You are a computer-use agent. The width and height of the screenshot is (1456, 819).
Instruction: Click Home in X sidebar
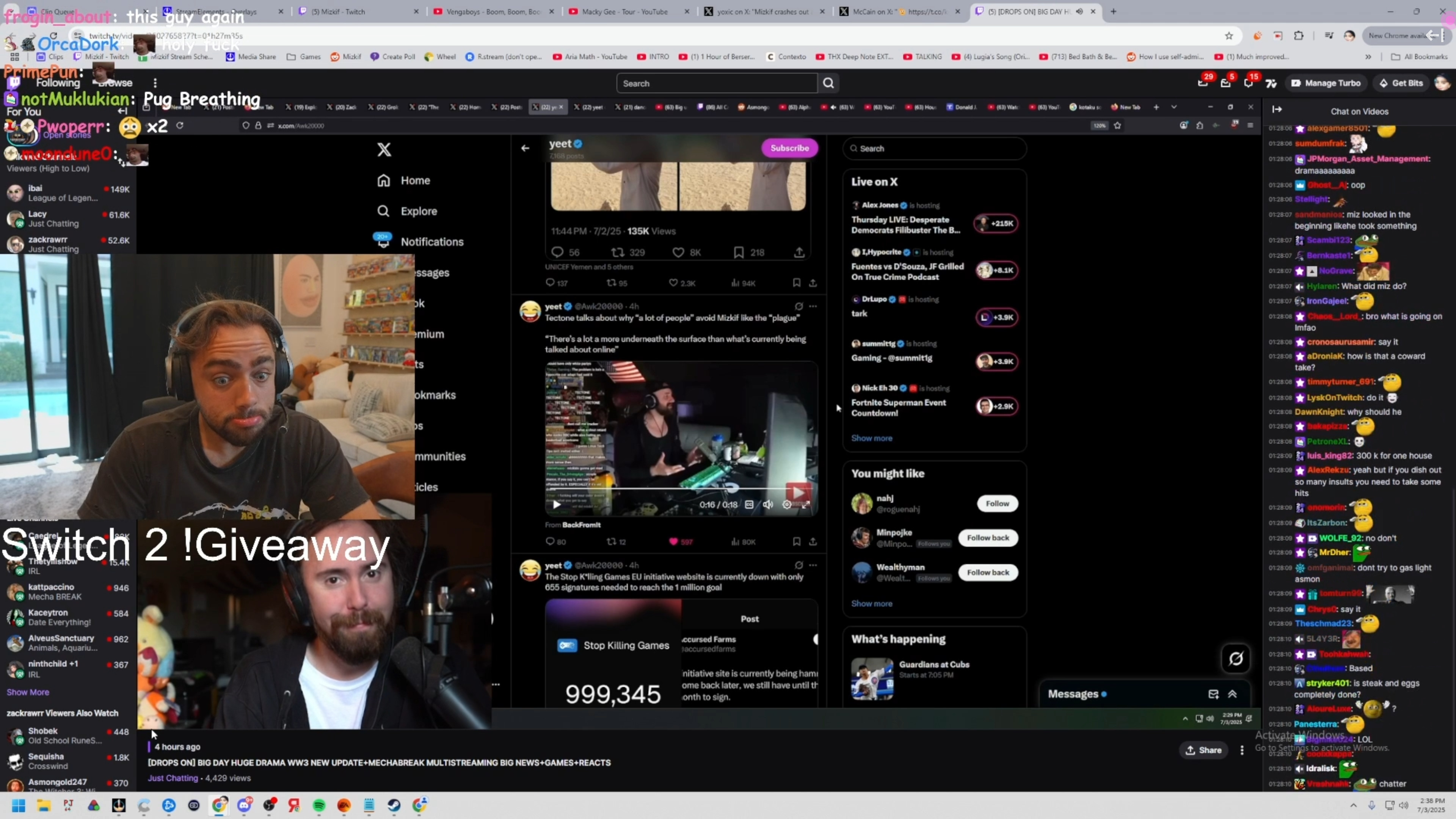point(403,180)
